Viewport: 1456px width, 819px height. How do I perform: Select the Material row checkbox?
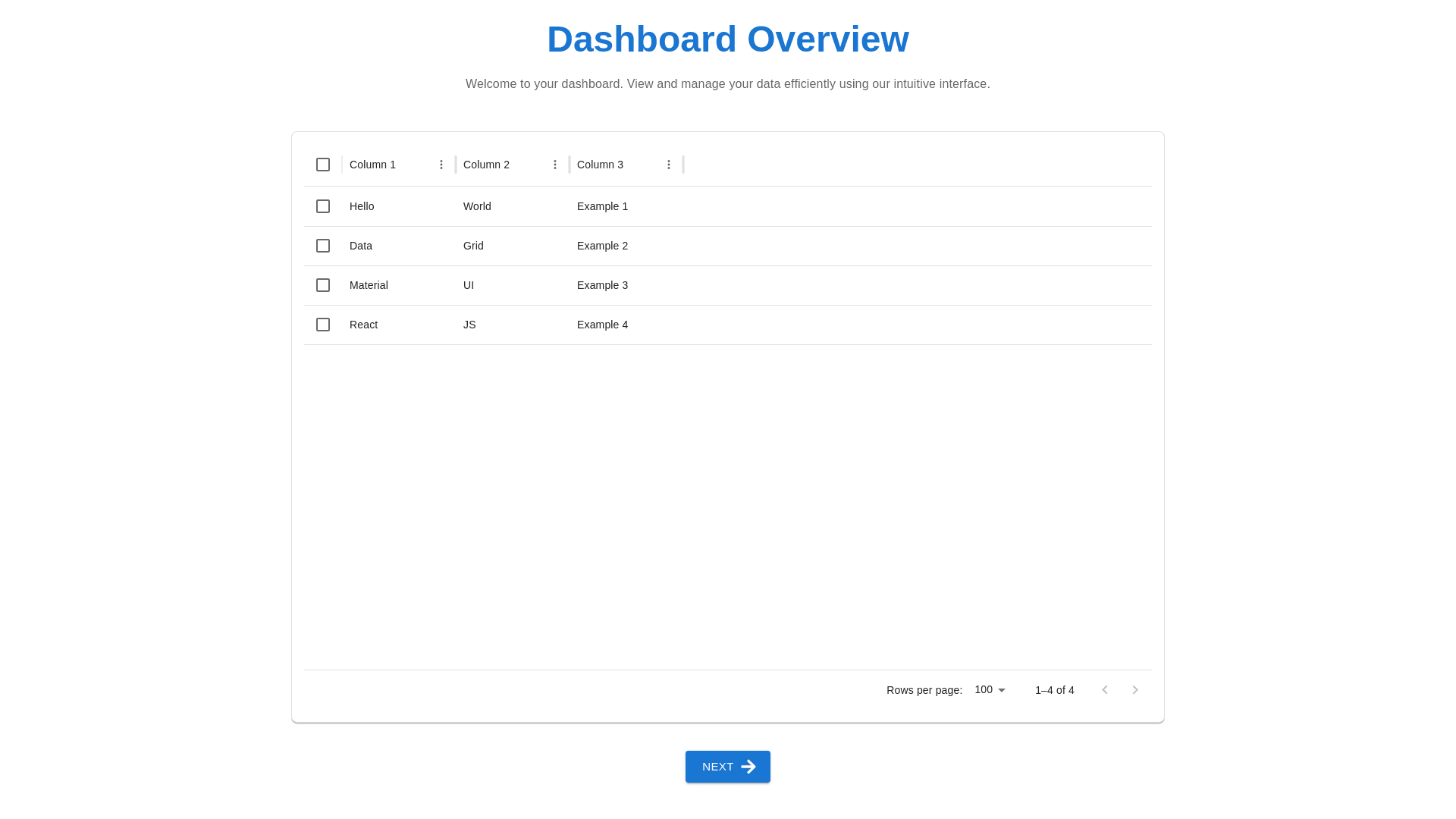(323, 285)
